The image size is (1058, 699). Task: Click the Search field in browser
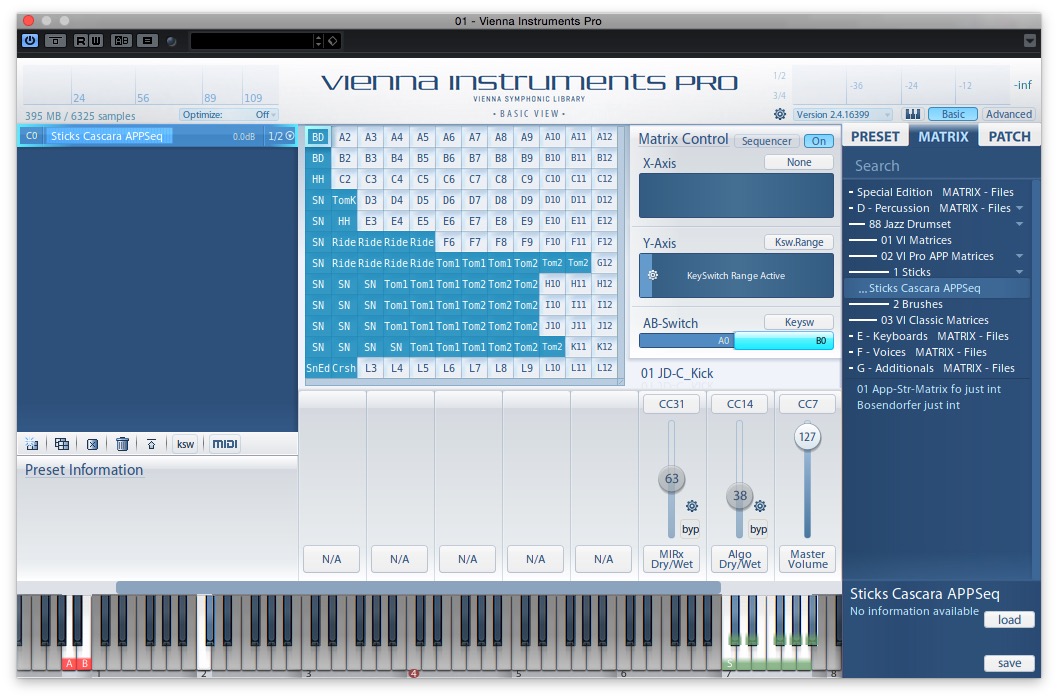[x=938, y=166]
